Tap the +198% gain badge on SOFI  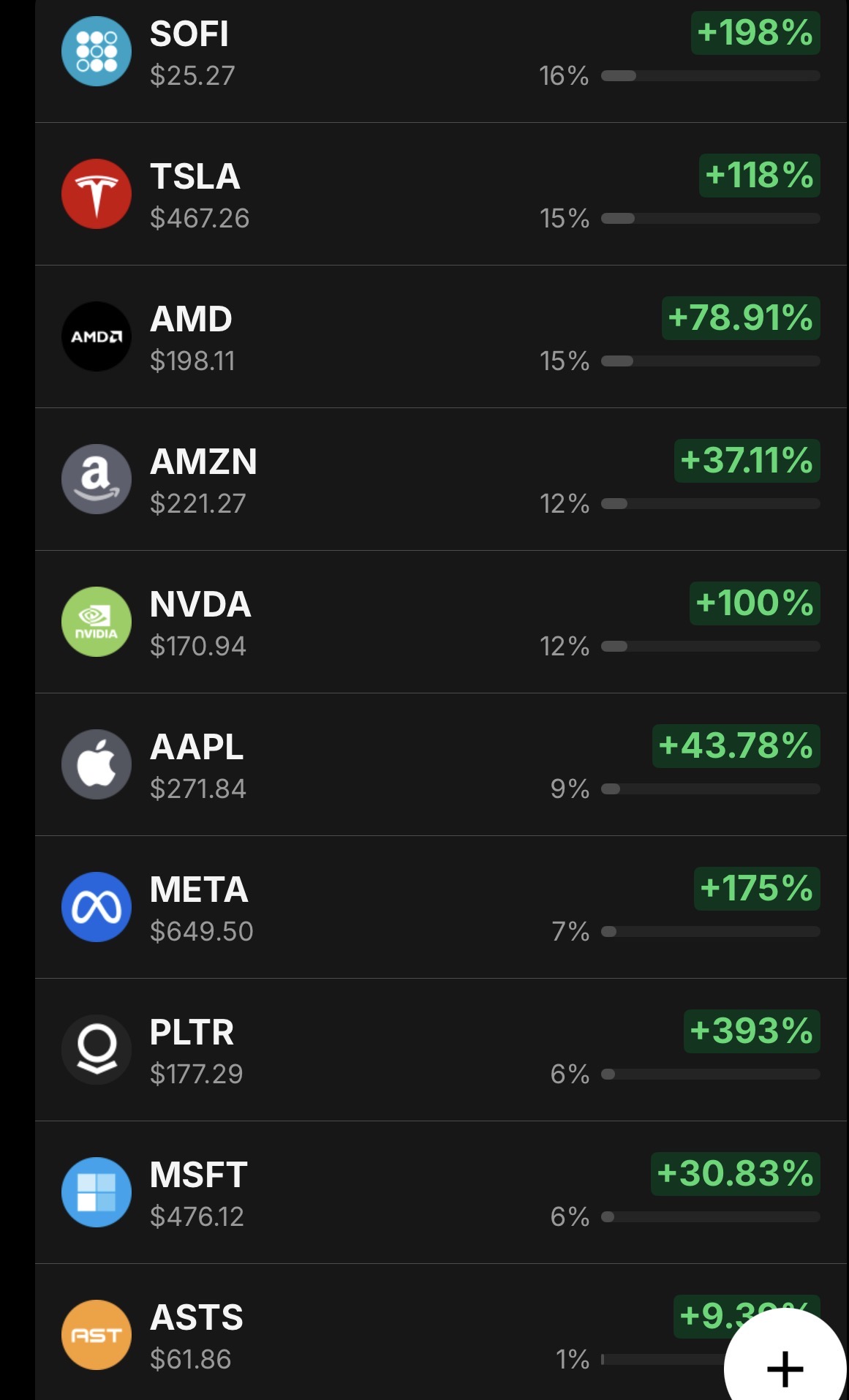pyautogui.click(x=755, y=33)
